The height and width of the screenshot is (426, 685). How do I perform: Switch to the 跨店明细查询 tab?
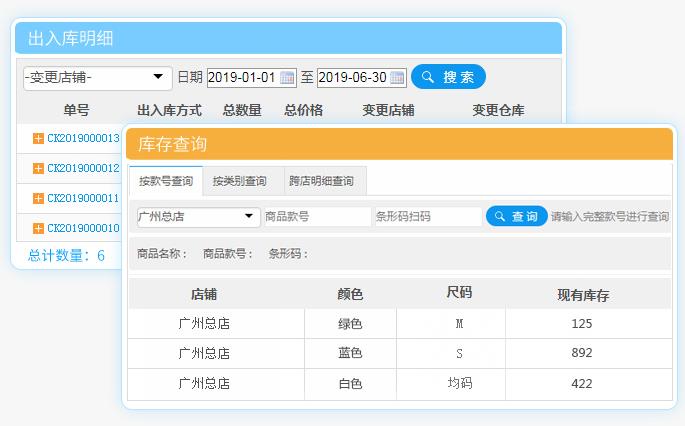coord(321,181)
